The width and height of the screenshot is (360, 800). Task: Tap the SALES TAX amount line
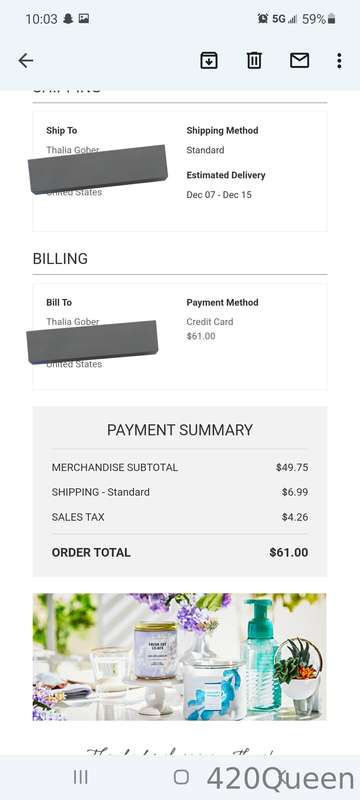pyautogui.click(x=179, y=517)
